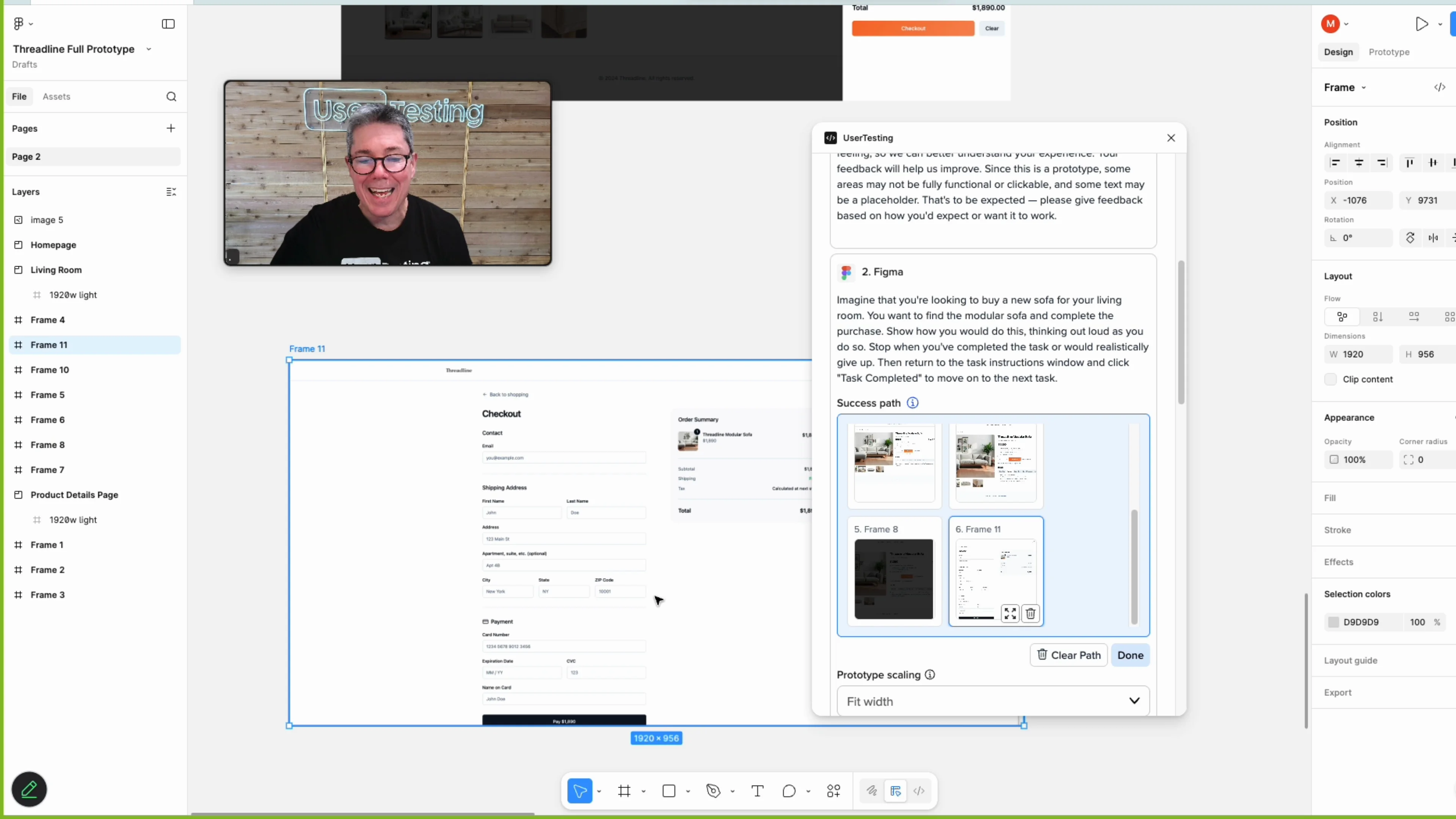Click the D9D9D9 selection color swatch
Screen dimensions: 1456x819
click(1334, 622)
